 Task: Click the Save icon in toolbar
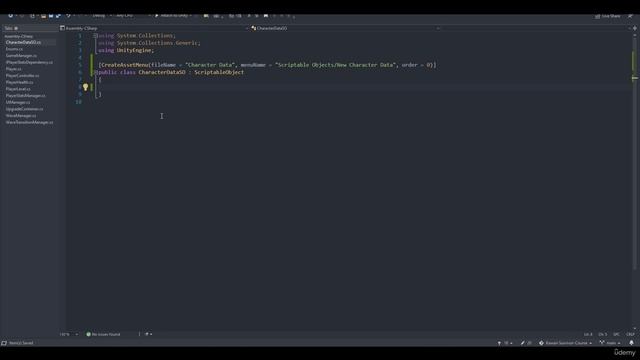(51, 16)
